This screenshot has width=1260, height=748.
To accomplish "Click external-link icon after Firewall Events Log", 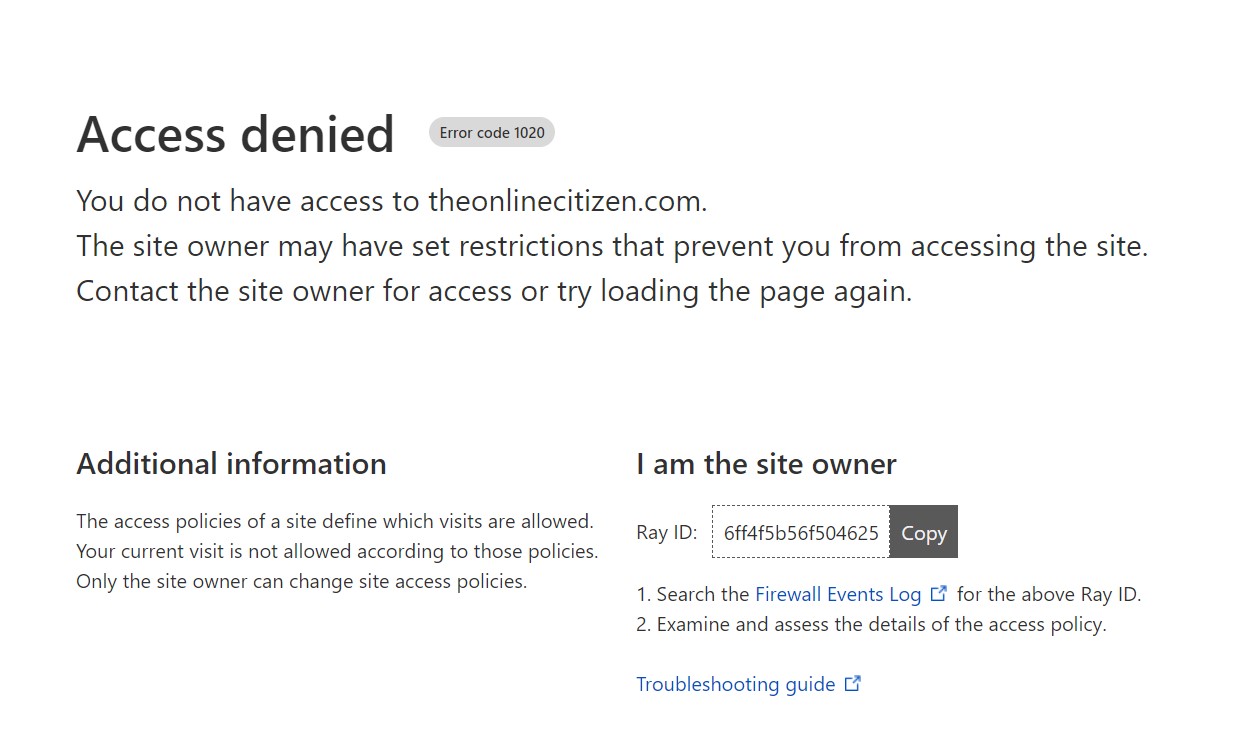I will tap(938, 593).
